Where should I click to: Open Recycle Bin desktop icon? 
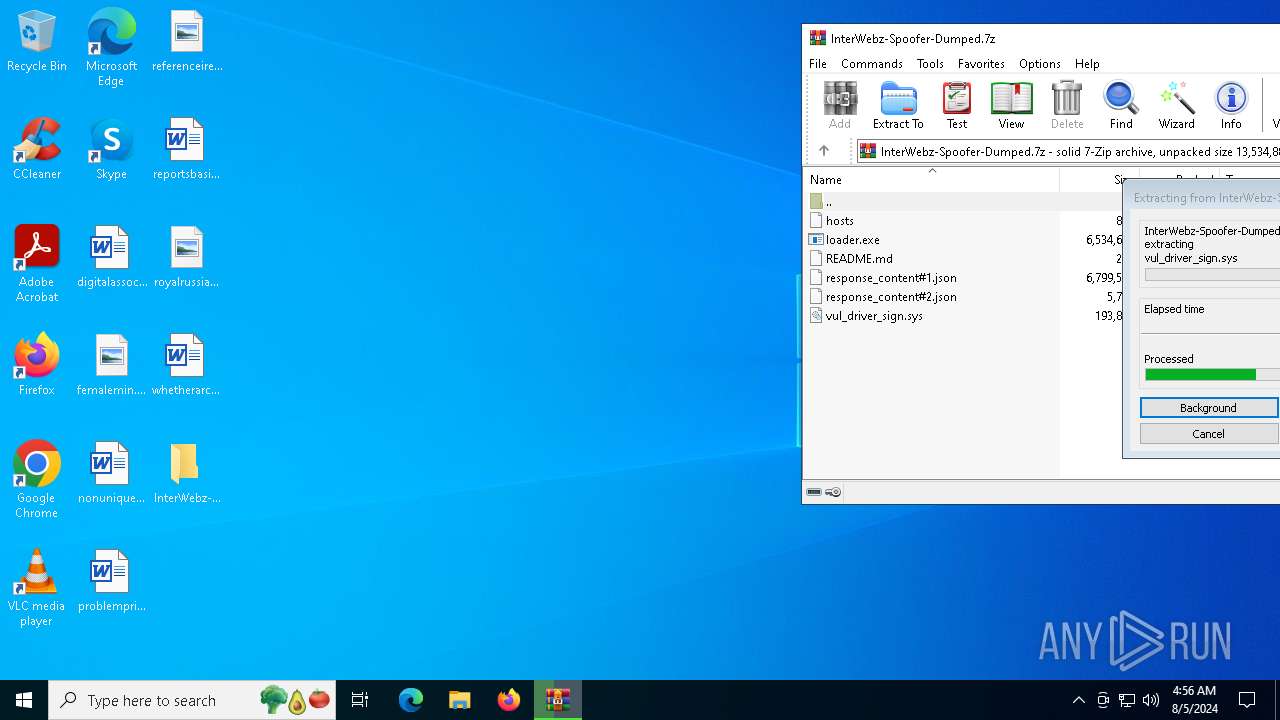click(37, 41)
